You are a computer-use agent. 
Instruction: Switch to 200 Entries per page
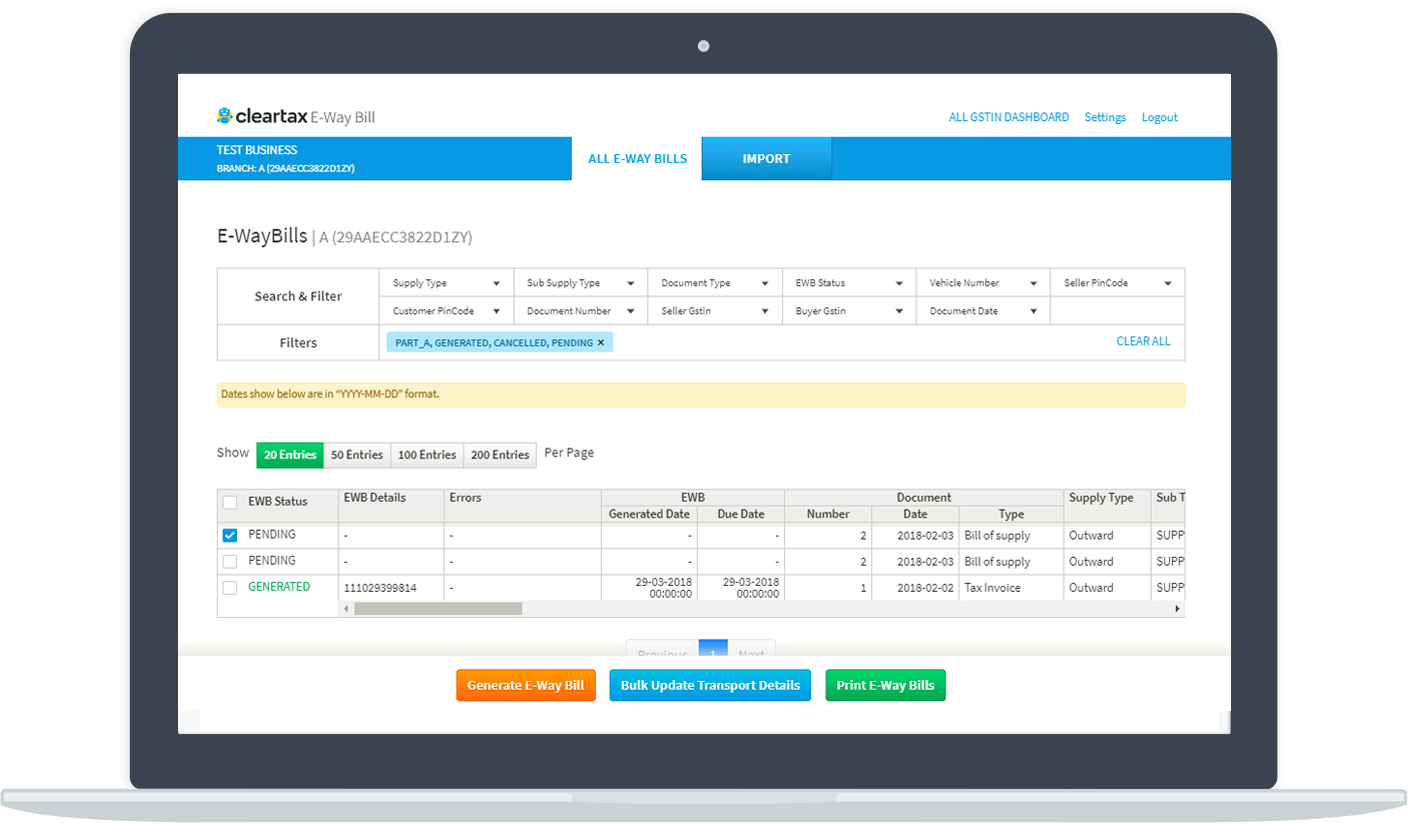coord(499,455)
